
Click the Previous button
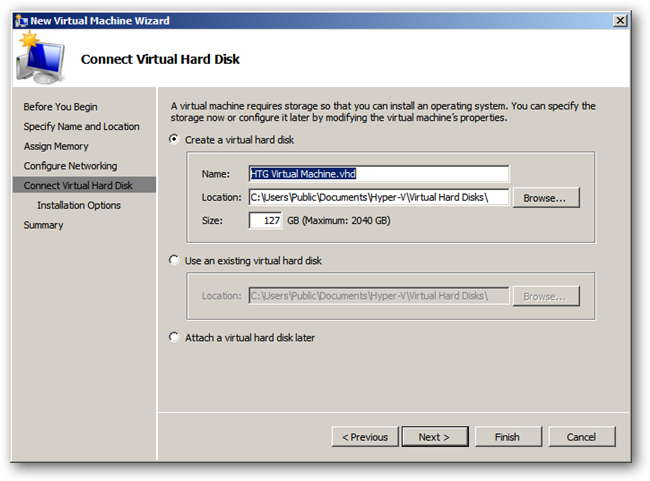(x=365, y=437)
